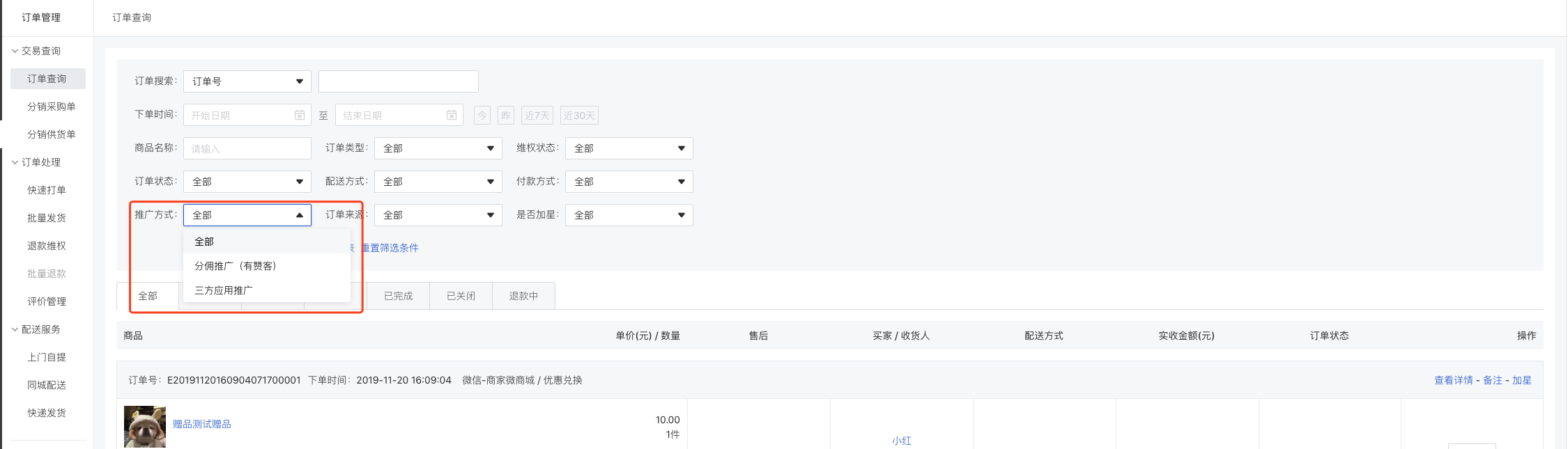The image size is (1568, 449).
Task: Open the 订单类型 dropdown
Action: click(438, 148)
